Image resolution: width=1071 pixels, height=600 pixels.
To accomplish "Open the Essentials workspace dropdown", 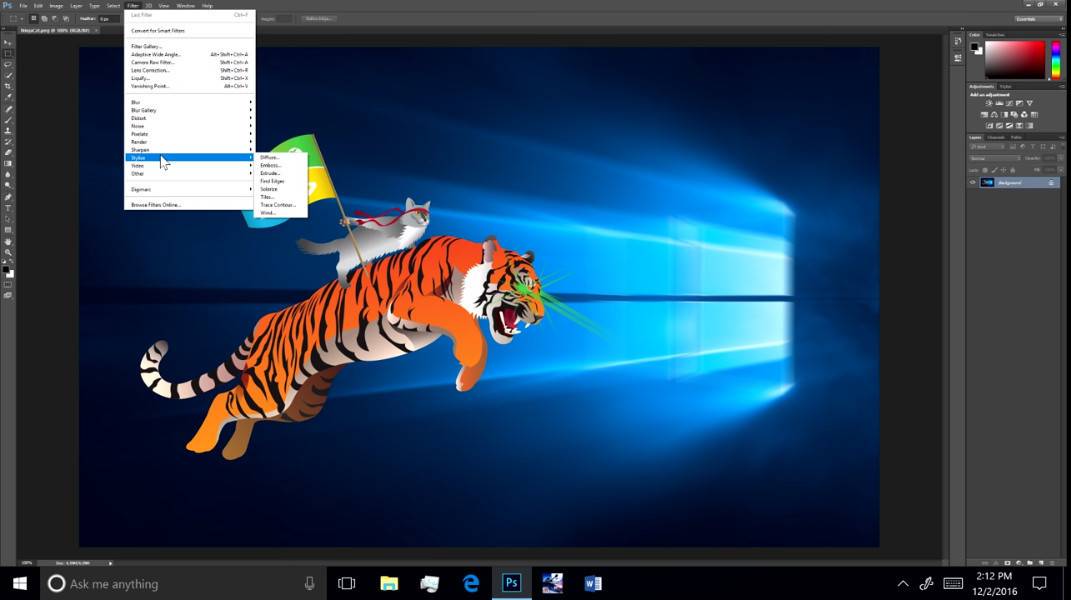I will click(1038, 19).
